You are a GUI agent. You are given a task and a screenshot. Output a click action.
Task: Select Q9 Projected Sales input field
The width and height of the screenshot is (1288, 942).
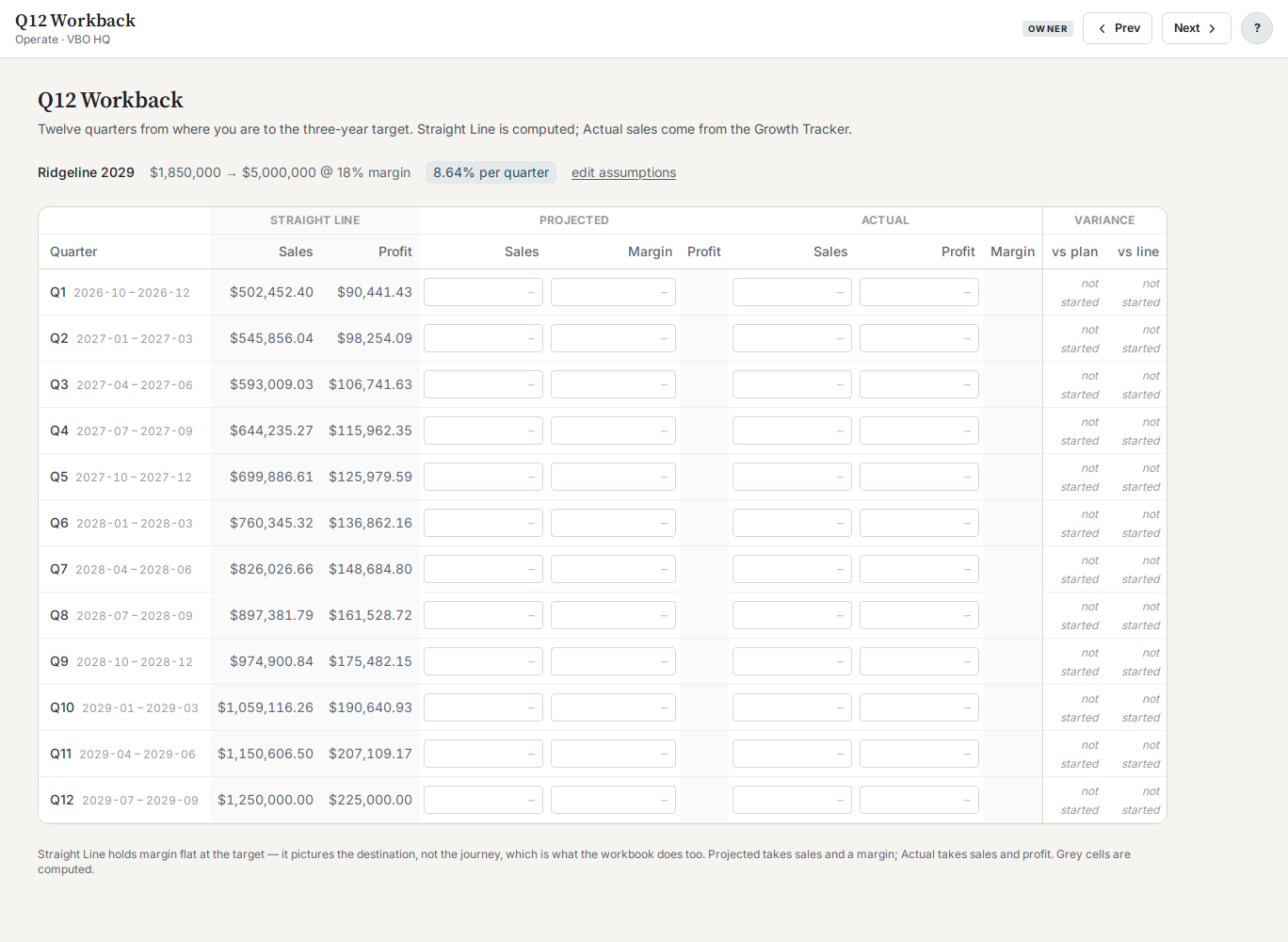[483, 661]
